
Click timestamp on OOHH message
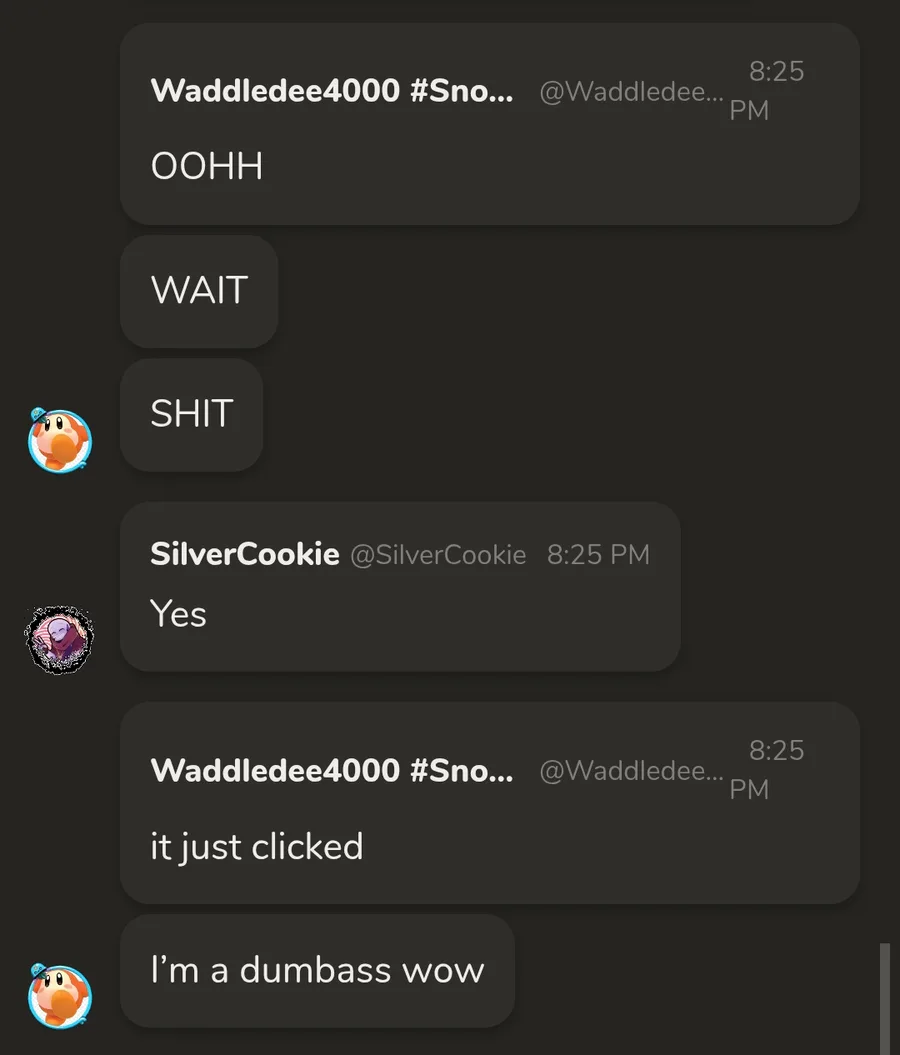coord(767,90)
